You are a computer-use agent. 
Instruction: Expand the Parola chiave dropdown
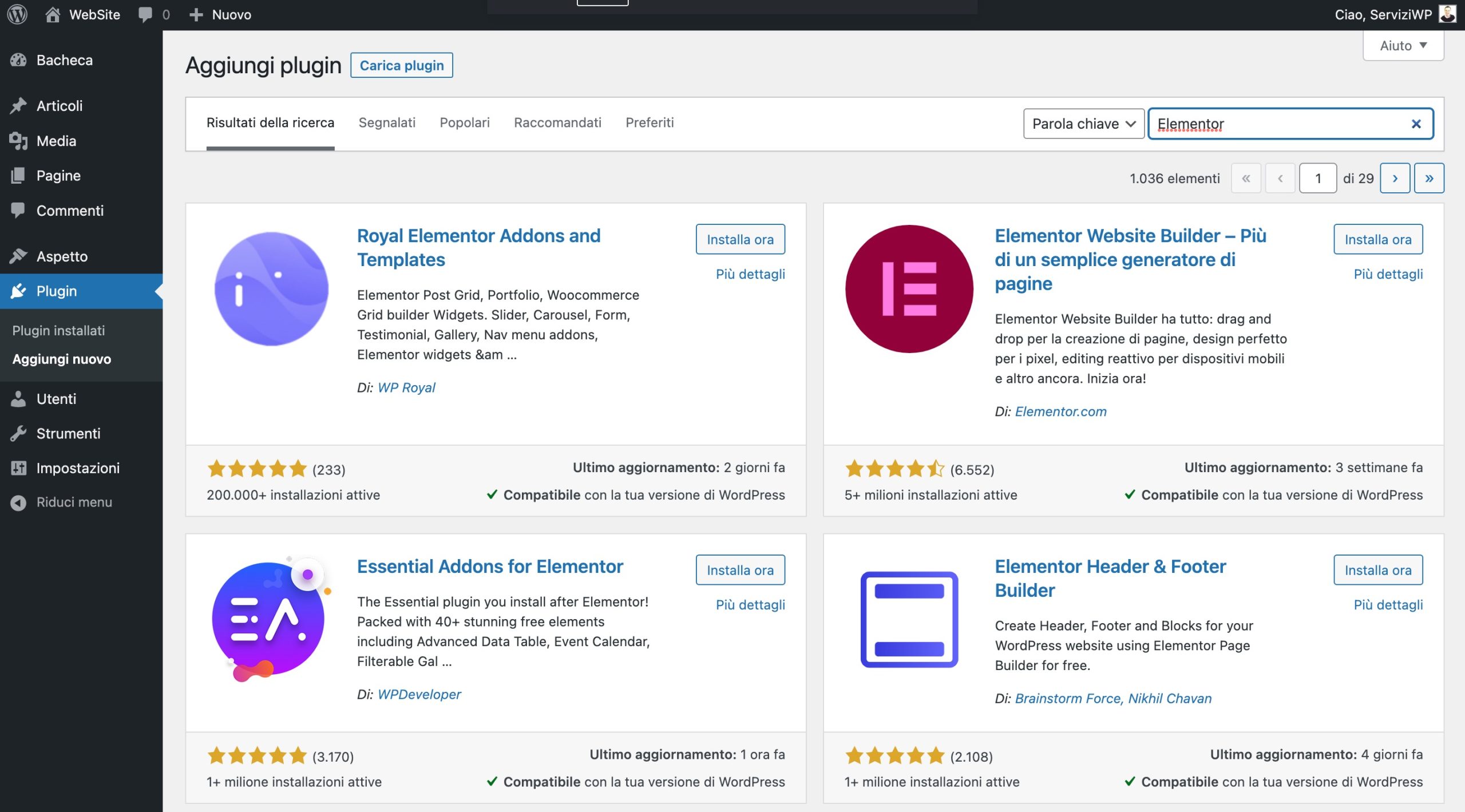tap(1083, 124)
